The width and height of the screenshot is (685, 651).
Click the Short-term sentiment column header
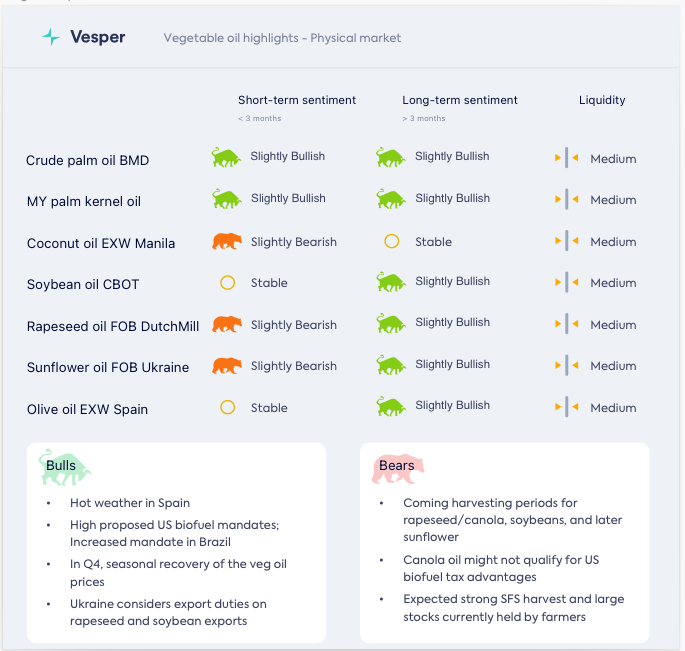[297, 100]
